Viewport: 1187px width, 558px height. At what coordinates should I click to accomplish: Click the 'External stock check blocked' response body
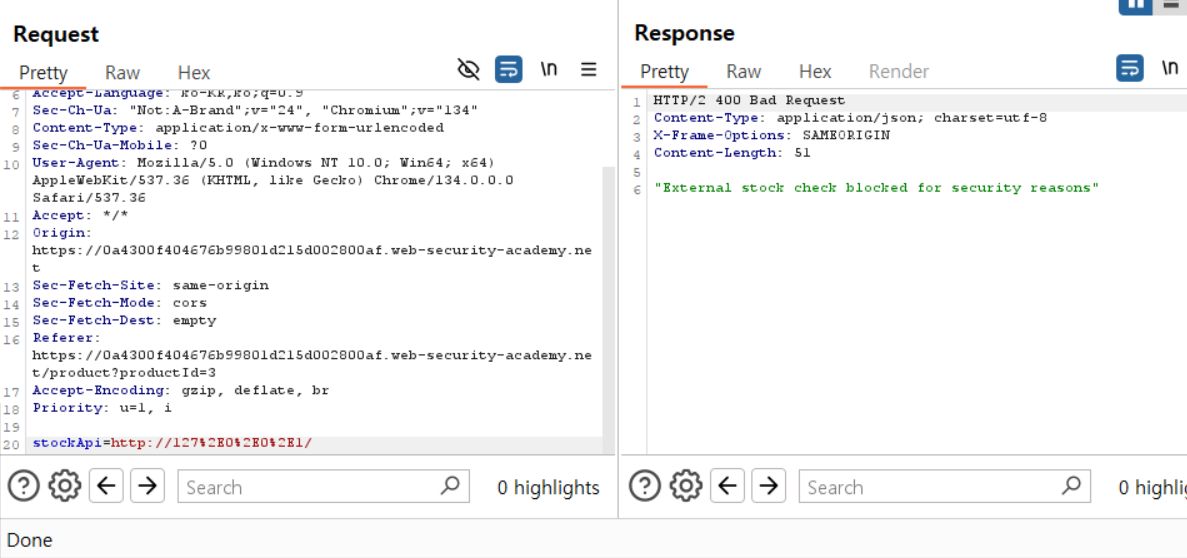point(876,188)
